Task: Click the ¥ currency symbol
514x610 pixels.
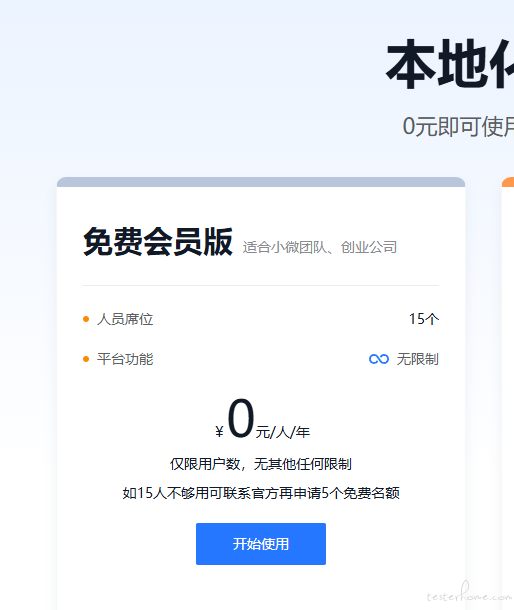Action: [219, 431]
